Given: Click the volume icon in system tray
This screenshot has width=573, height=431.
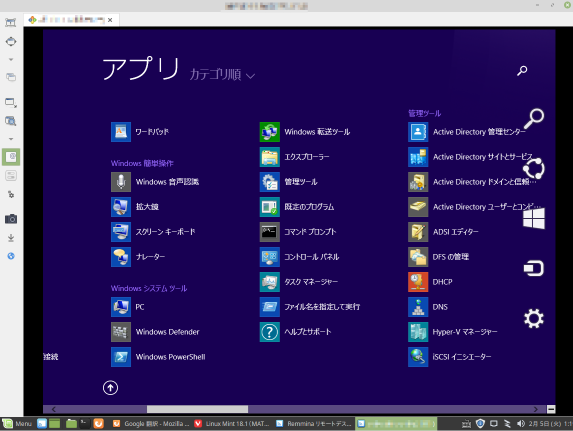Looking at the screenshot, I should click(x=521, y=424).
